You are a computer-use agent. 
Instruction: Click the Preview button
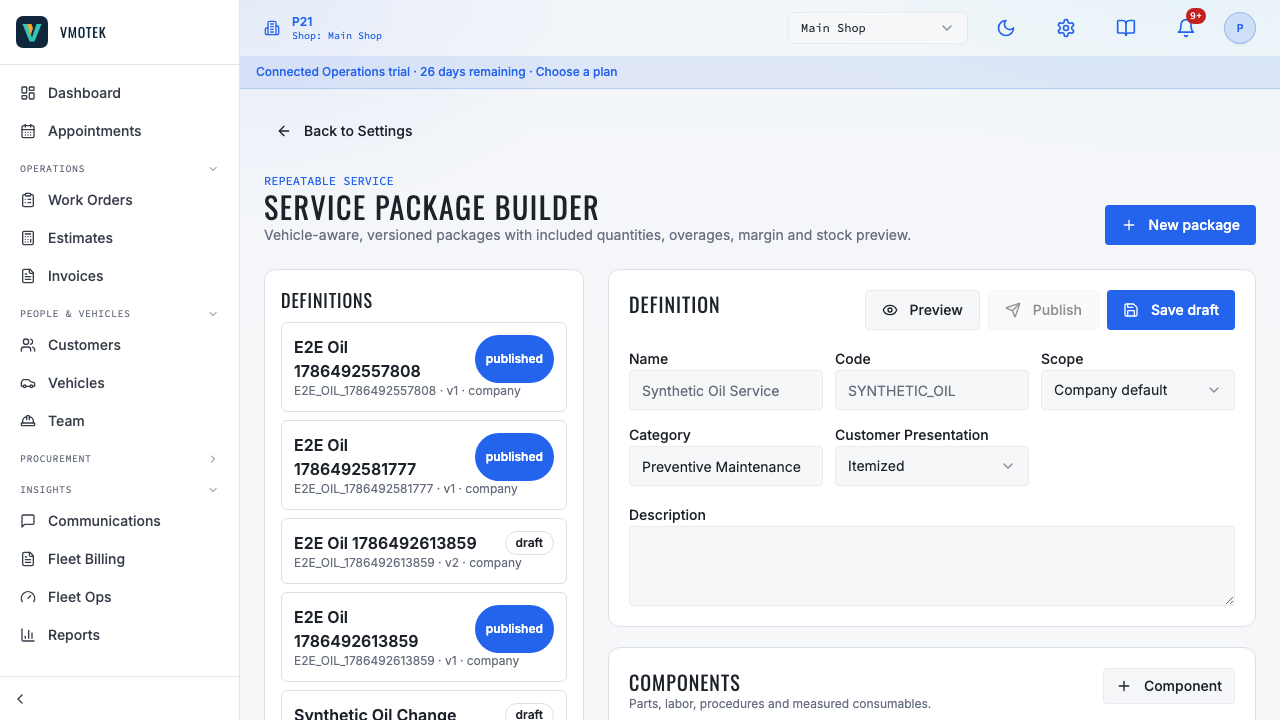click(922, 310)
